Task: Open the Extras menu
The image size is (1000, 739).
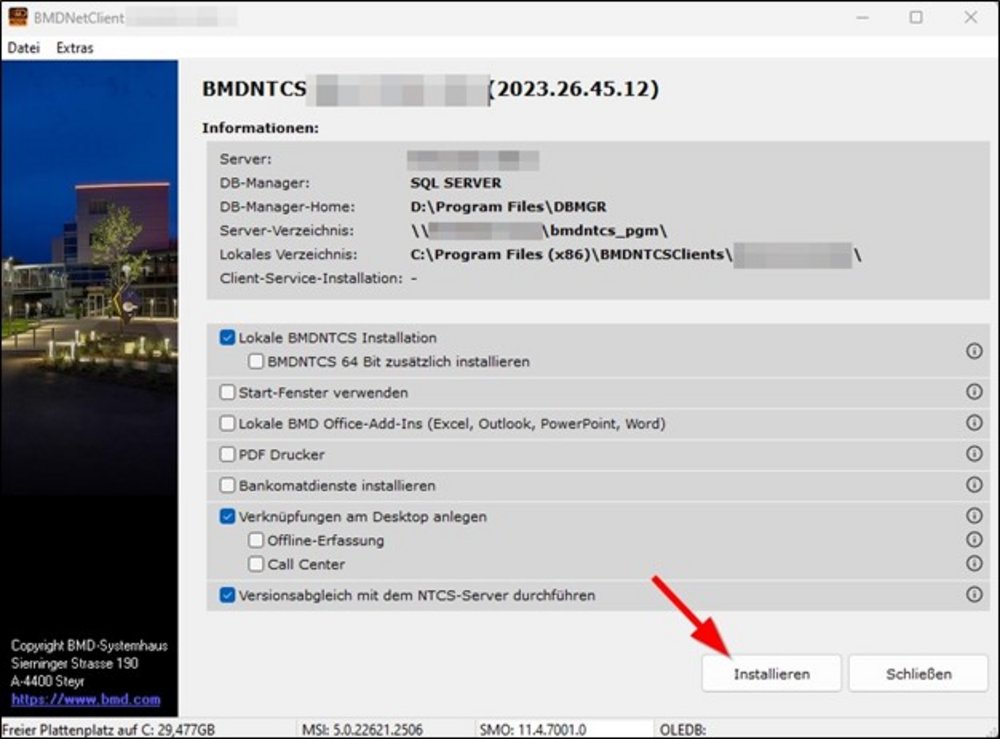Action: coord(75,48)
